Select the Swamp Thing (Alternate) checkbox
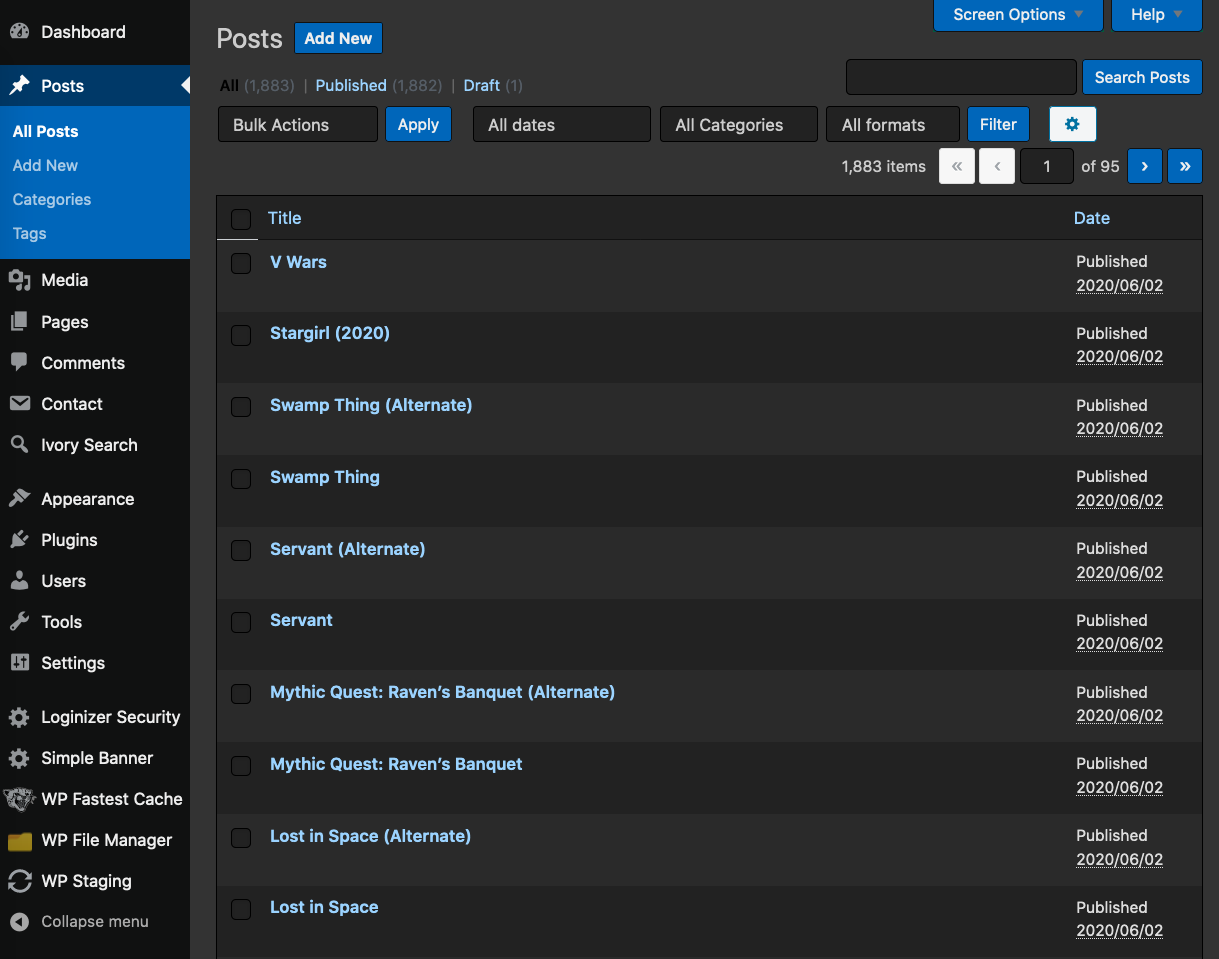The height and width of the screenshot is (959, 1219). 241,407
